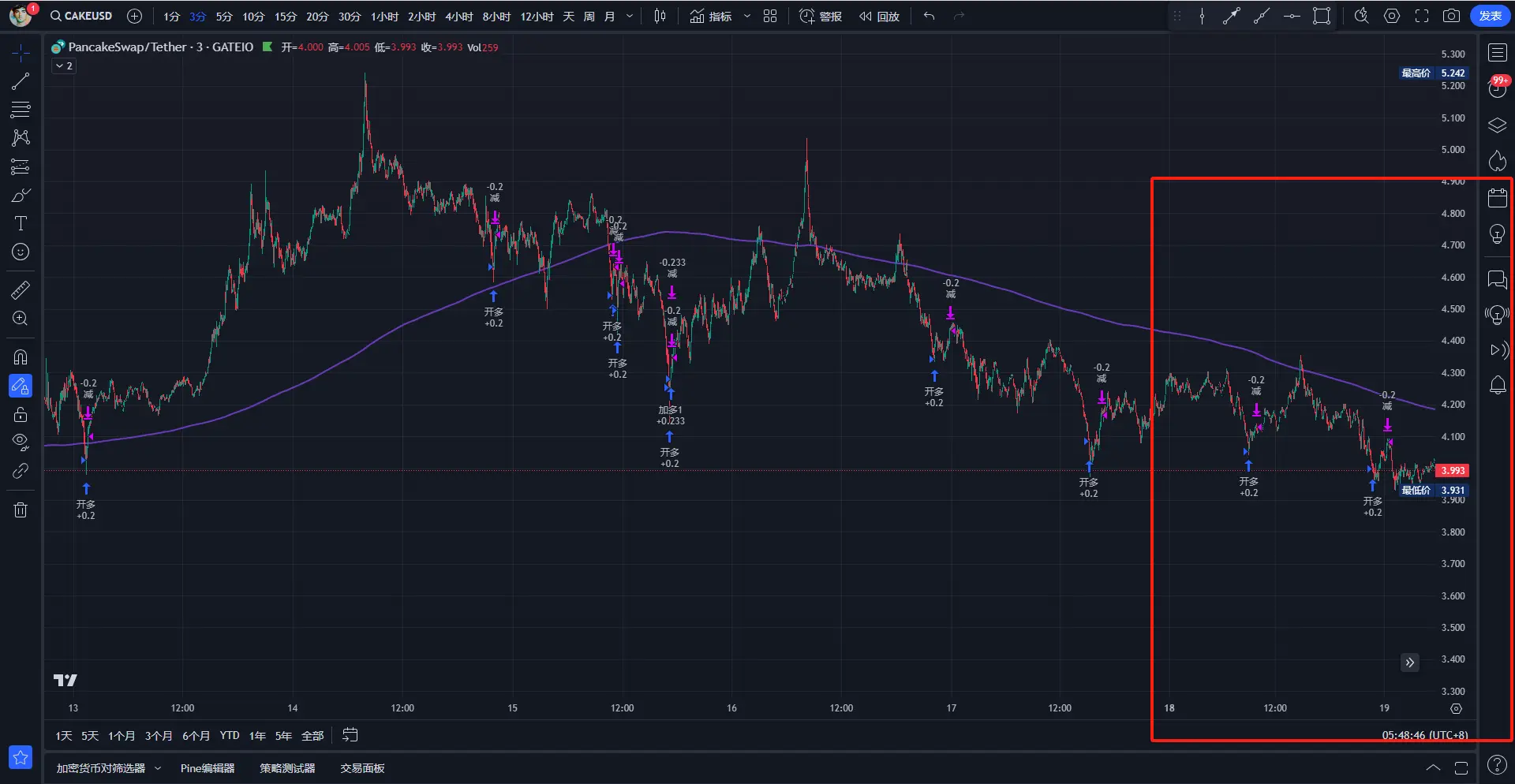
Task: Toggle lock all drawings
Action: pyautogui.click(x=21, y=414)
